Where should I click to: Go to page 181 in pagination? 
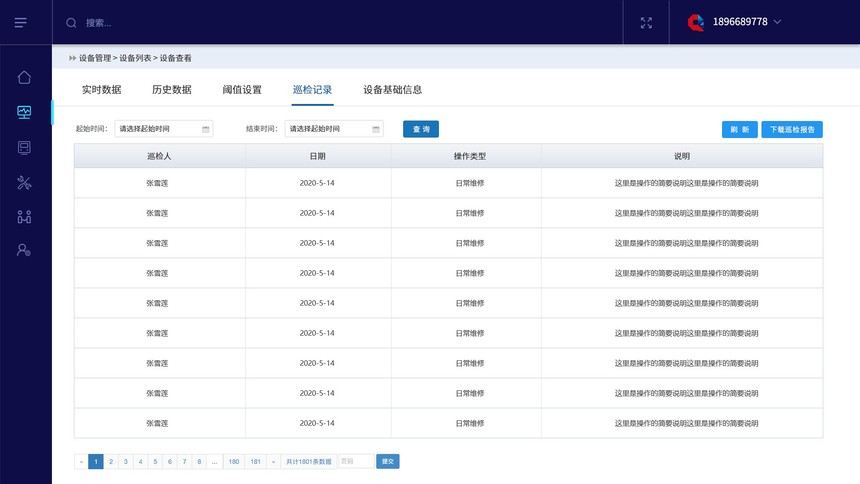tap(256, 461)
